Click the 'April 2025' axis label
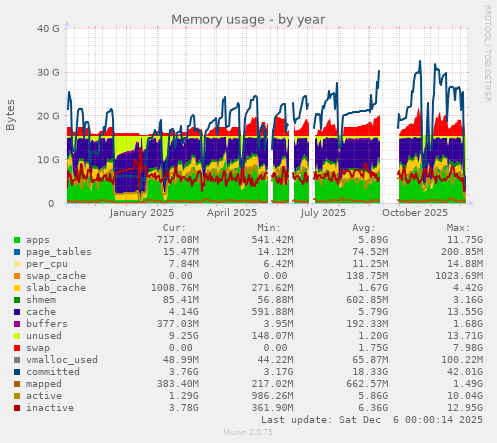Viewport: 497px width, 443px height. pyautogui.click(x=232, y=213)
